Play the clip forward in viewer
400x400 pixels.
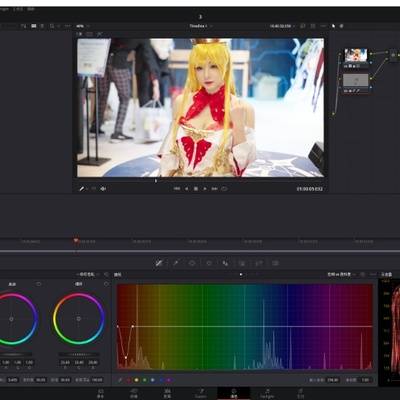205,189
